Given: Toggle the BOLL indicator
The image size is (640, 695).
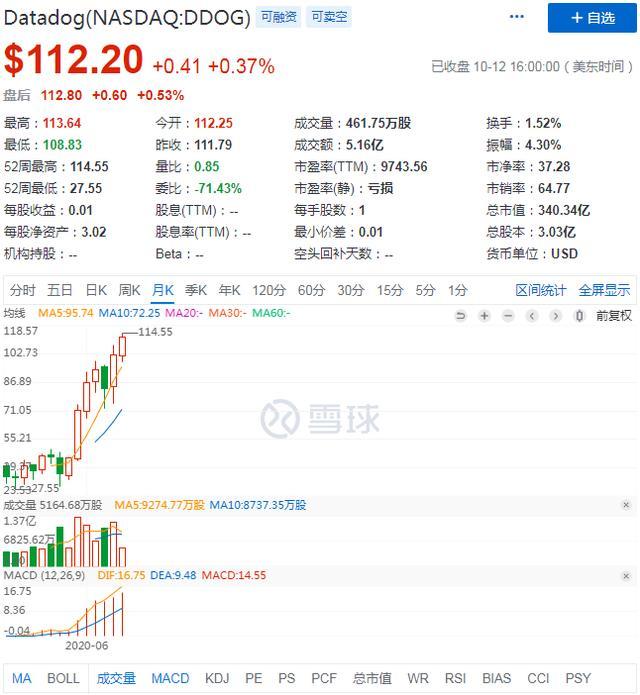Looking at the screenshot, I should tap(63, 678).
